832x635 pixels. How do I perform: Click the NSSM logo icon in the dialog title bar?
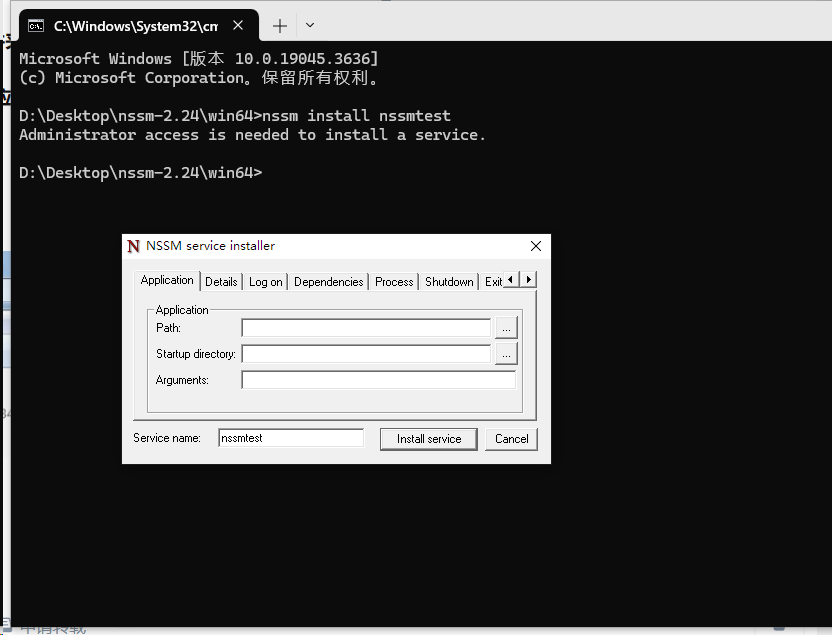pos(133,246)
